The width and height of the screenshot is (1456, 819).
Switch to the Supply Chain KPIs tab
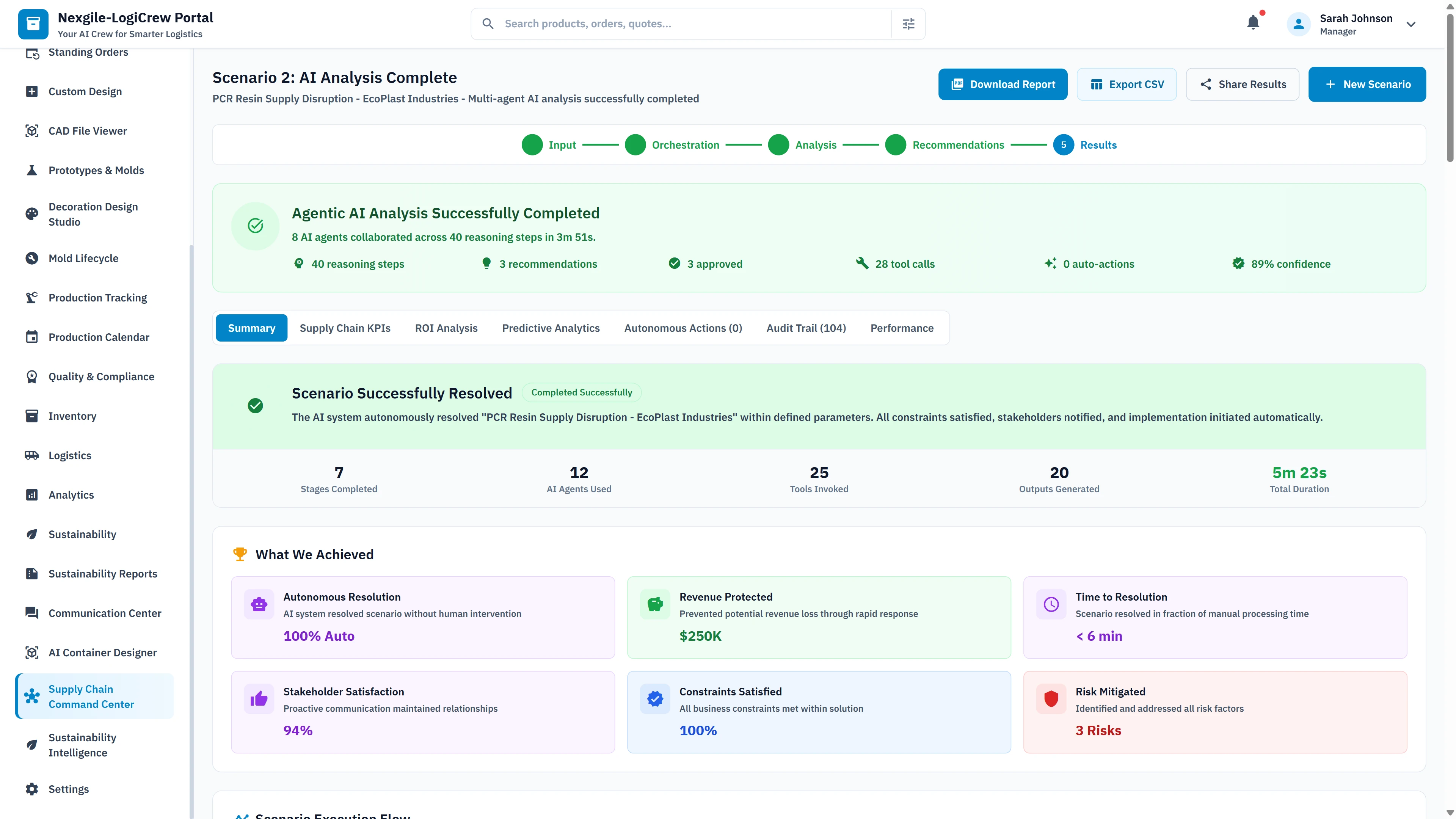345,328
